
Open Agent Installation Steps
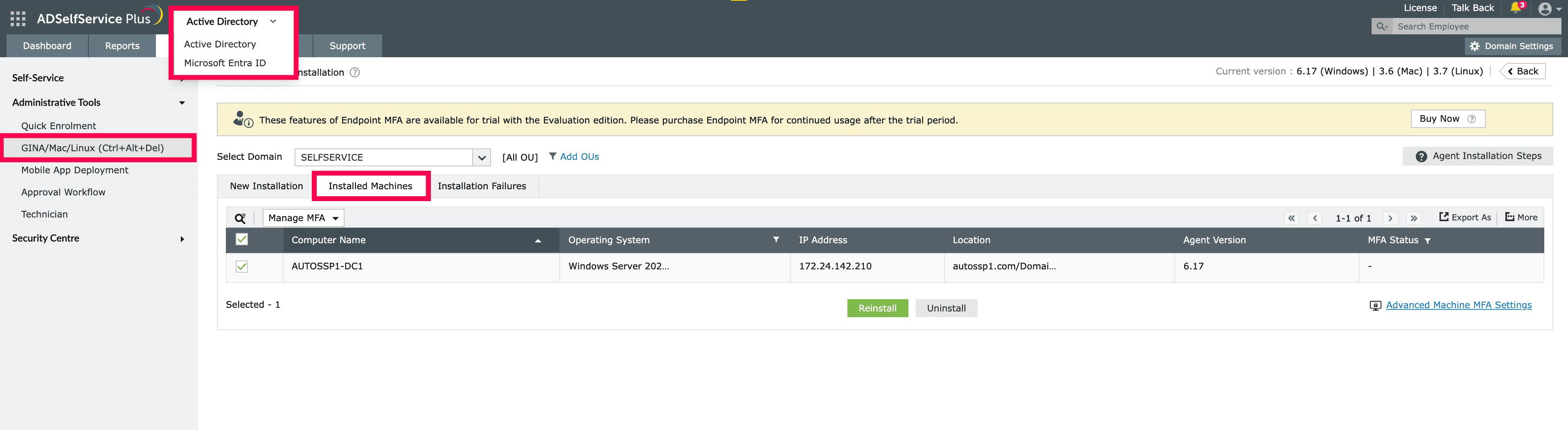point(1478,156)
